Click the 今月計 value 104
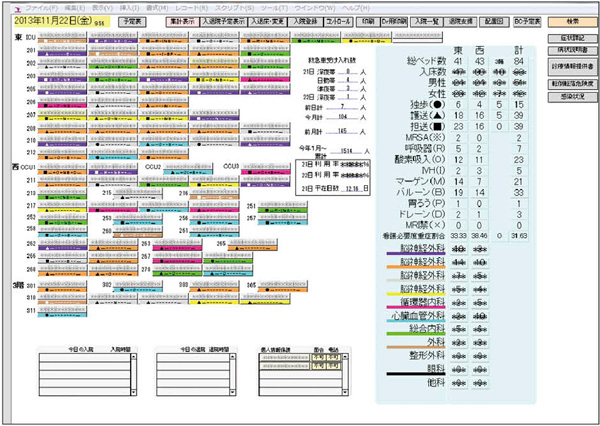 (x=342, y=116)
